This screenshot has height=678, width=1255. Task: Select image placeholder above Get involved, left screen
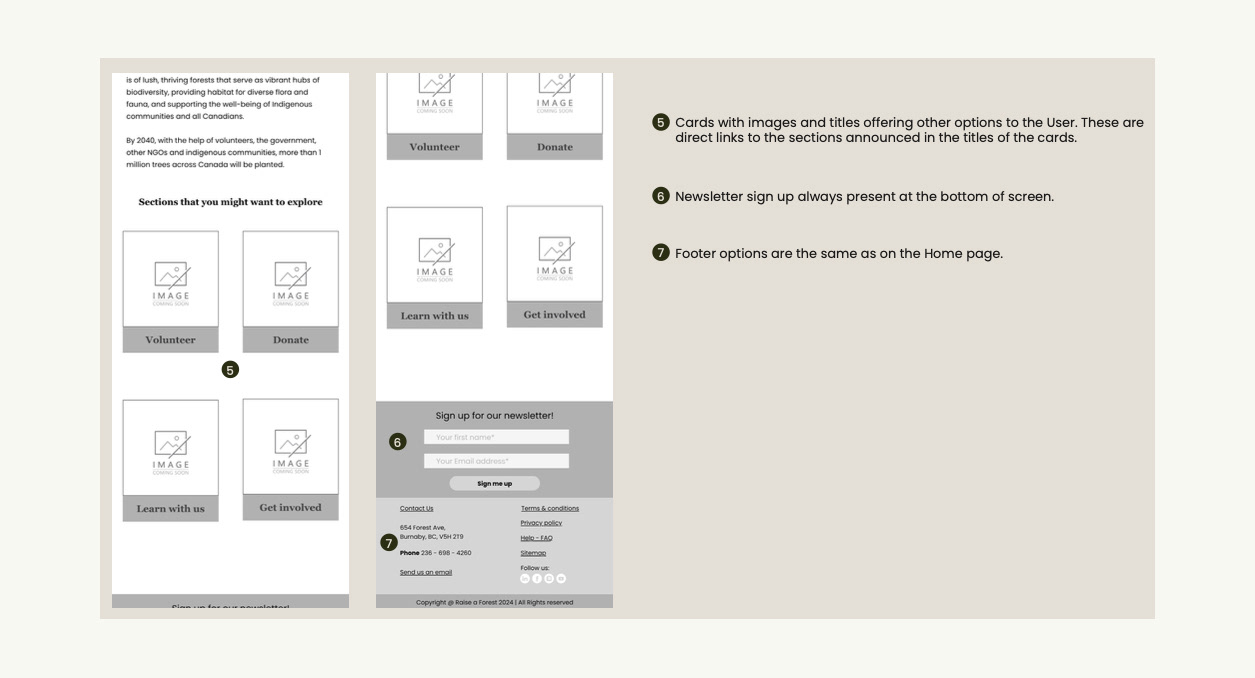click(290, 447)
